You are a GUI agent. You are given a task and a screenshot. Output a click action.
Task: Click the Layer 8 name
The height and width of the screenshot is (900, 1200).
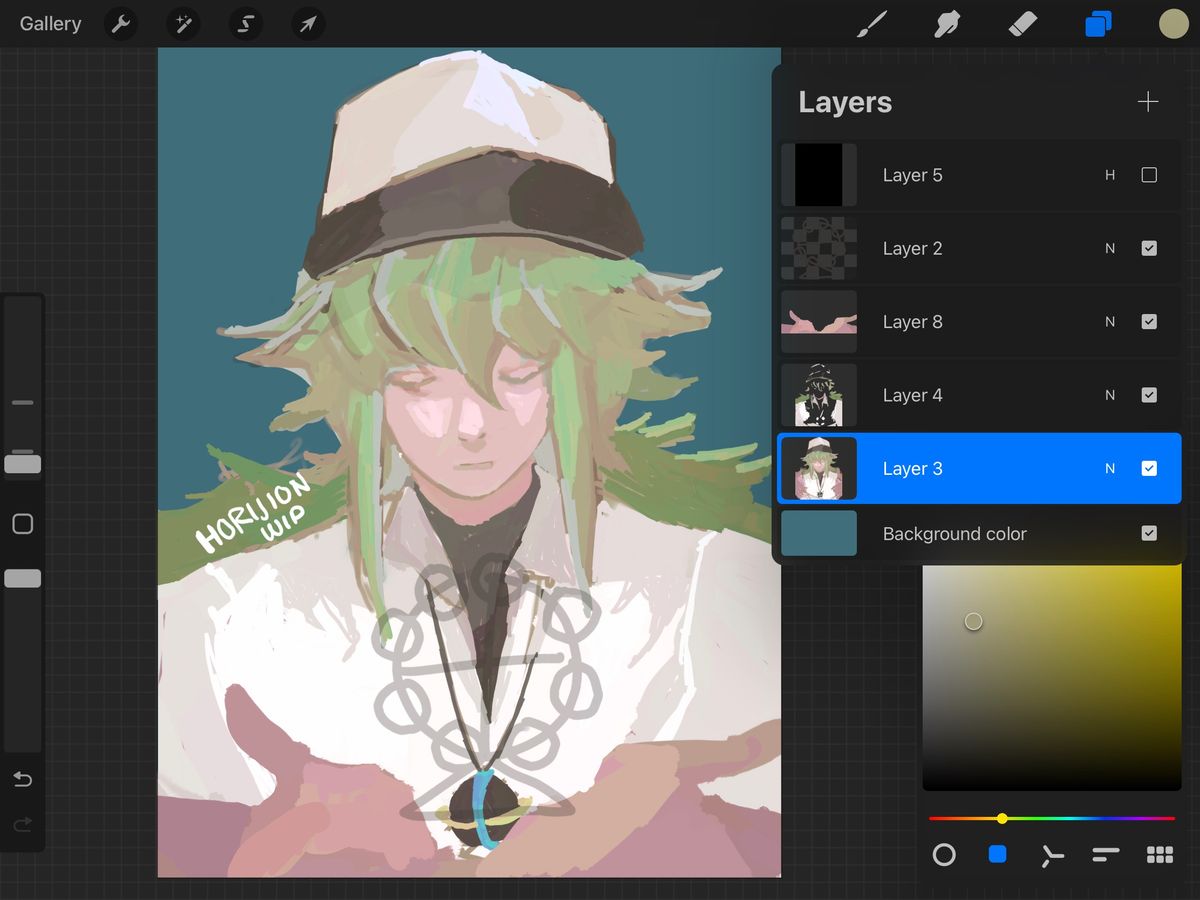912,322
